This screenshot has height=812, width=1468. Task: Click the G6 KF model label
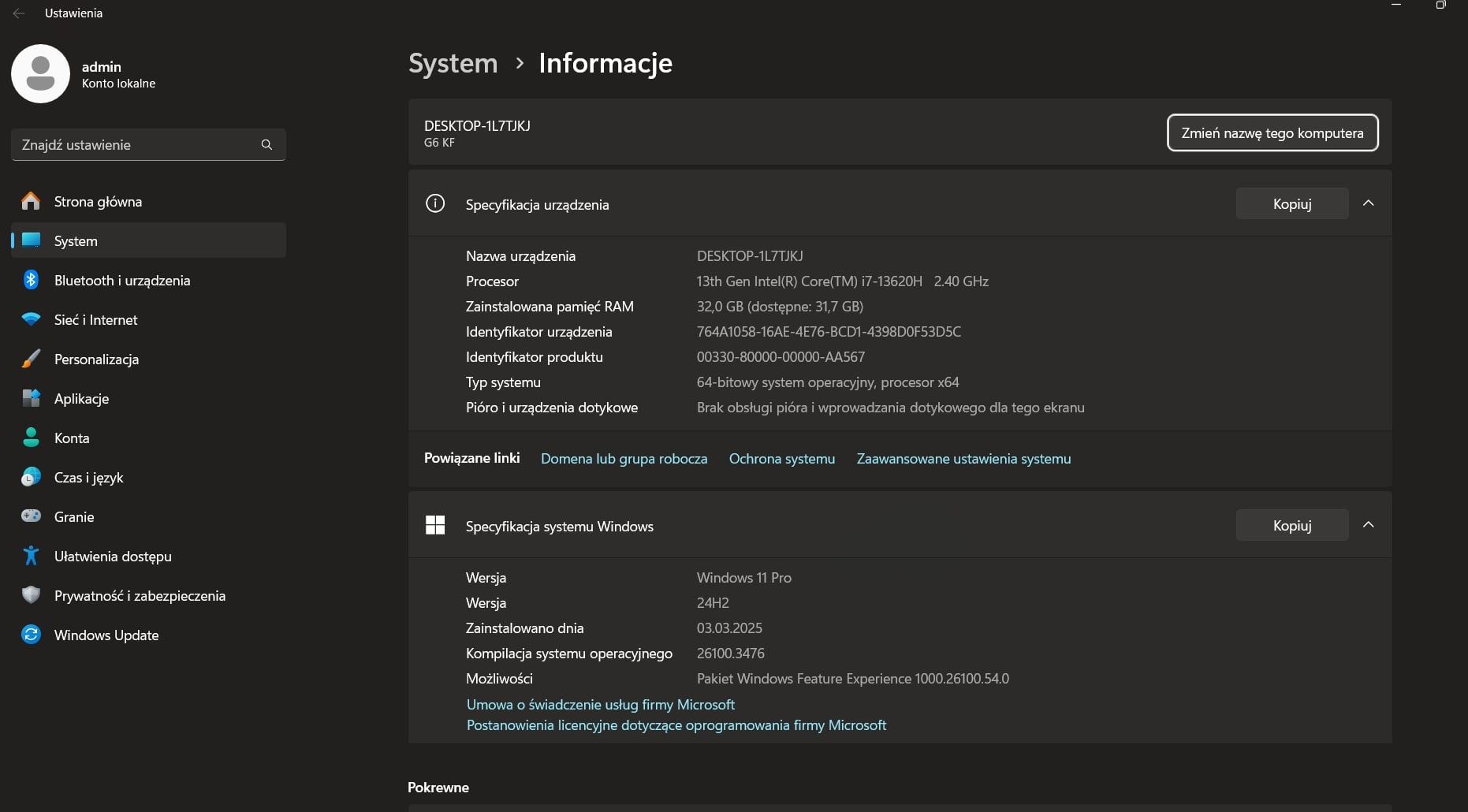[x=439, y=143]
